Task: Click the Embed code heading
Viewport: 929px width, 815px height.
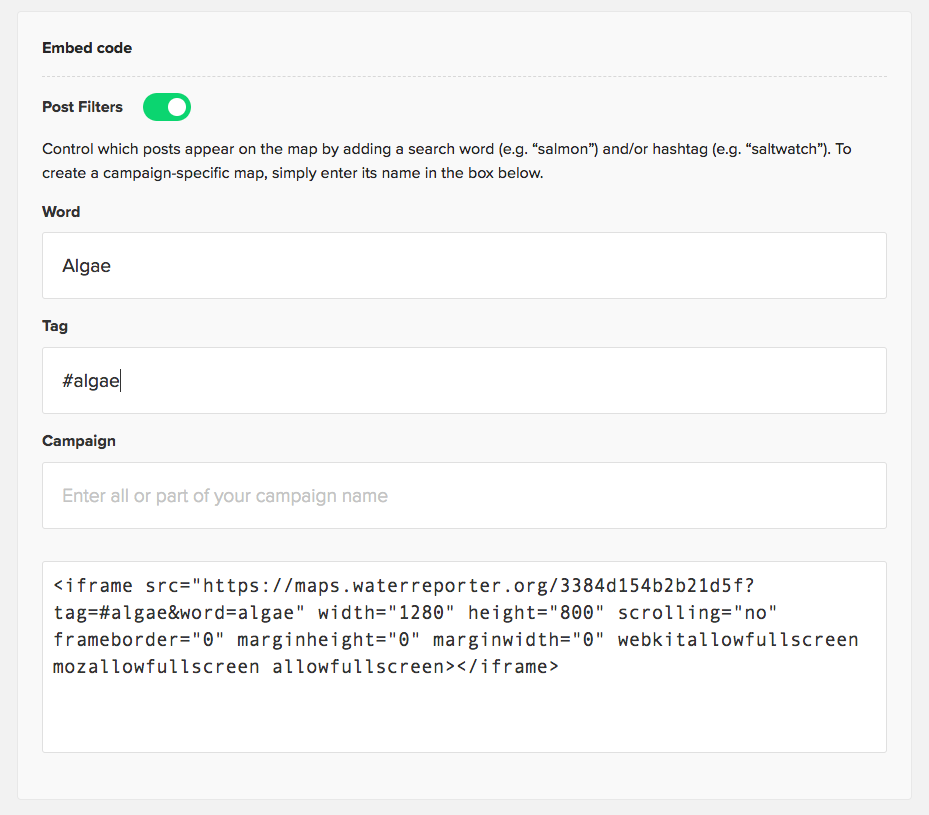Action: point(87,48)
